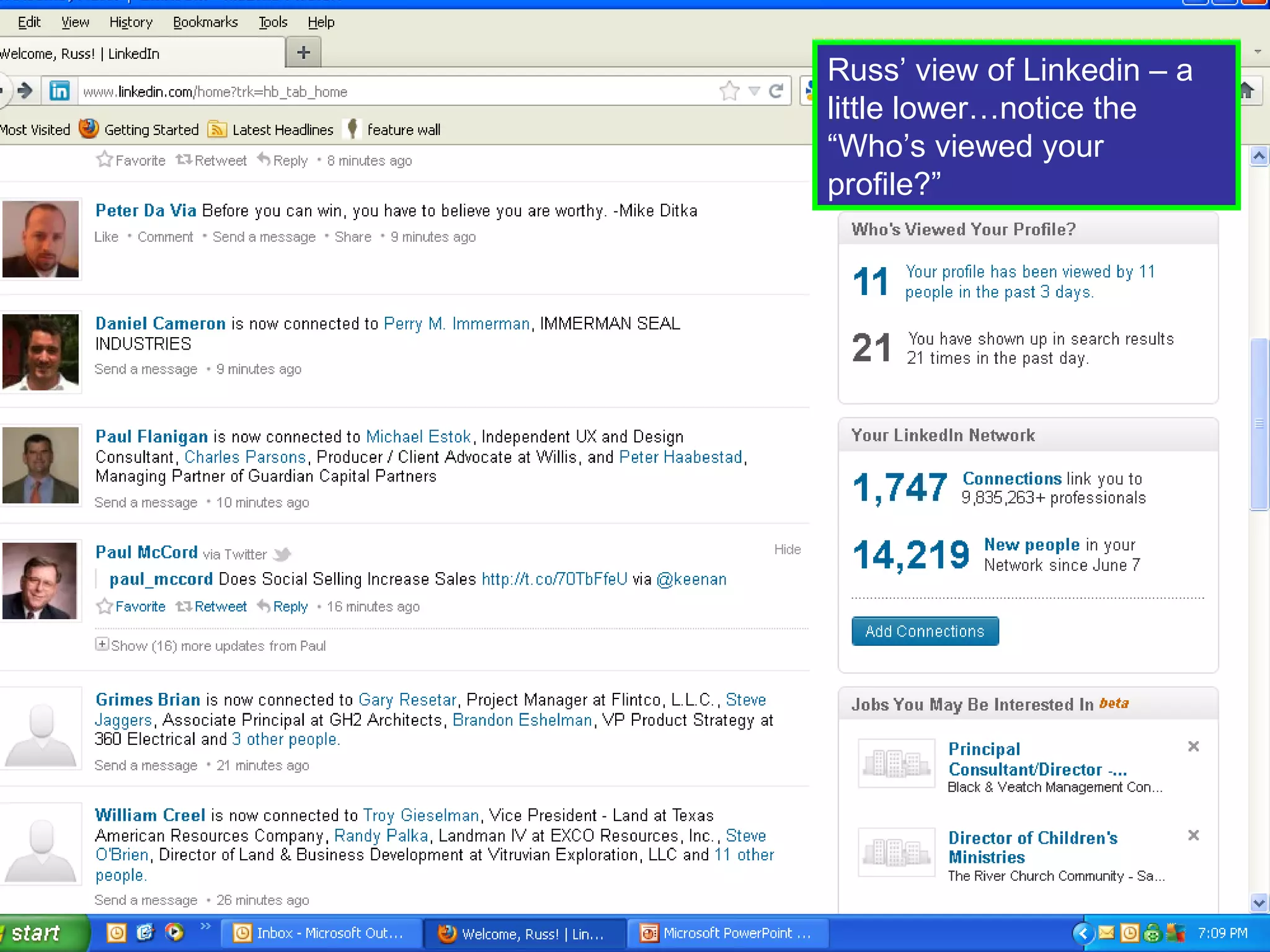Click the Perry M. Immerman link
Viewport: 1270px width, 952px height.
click(456, 323)
